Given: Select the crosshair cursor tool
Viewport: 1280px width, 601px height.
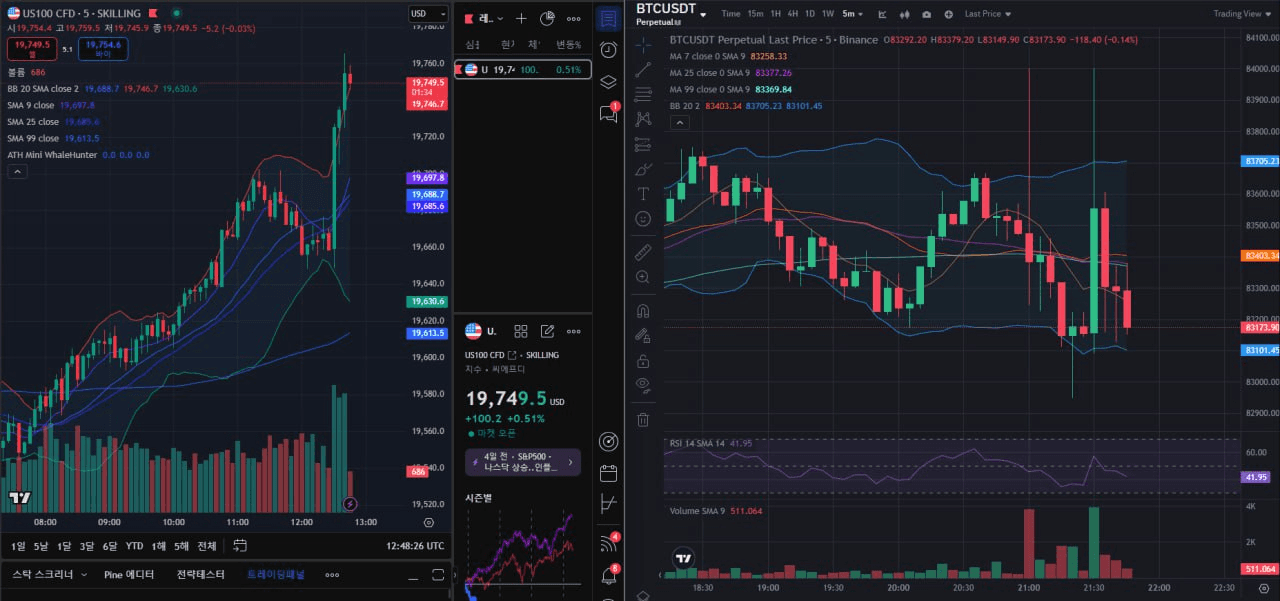Looking at the screenshot, I should (x=643, y=43).
